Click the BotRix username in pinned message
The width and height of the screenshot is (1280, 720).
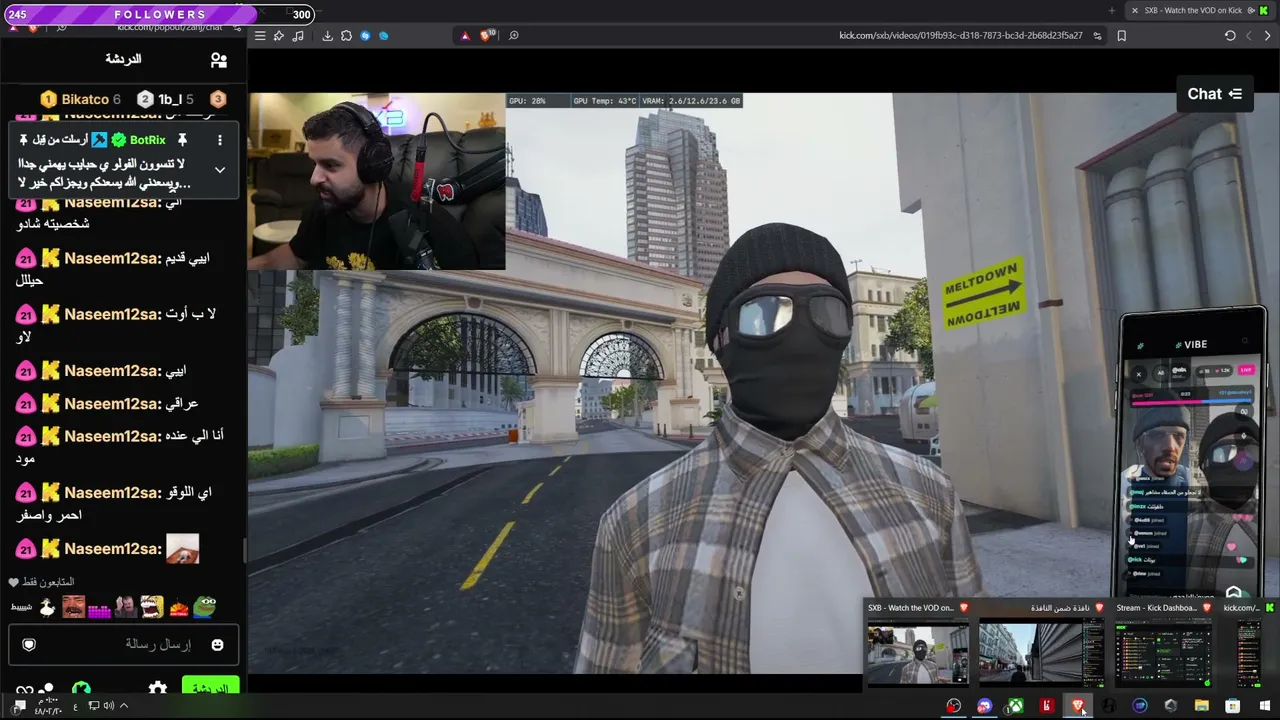click(x=147, y=140)
